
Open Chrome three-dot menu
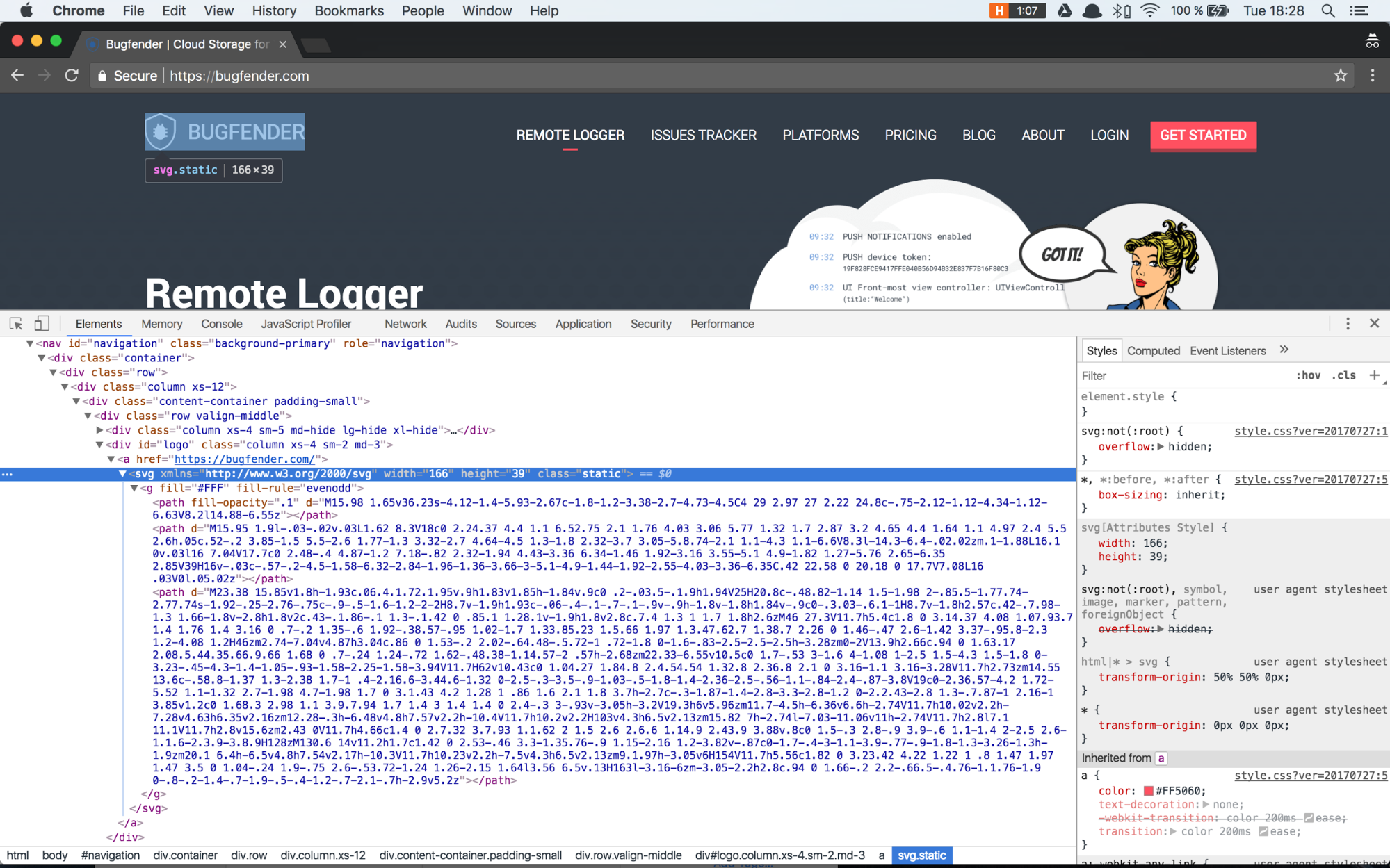[1372, 76]
